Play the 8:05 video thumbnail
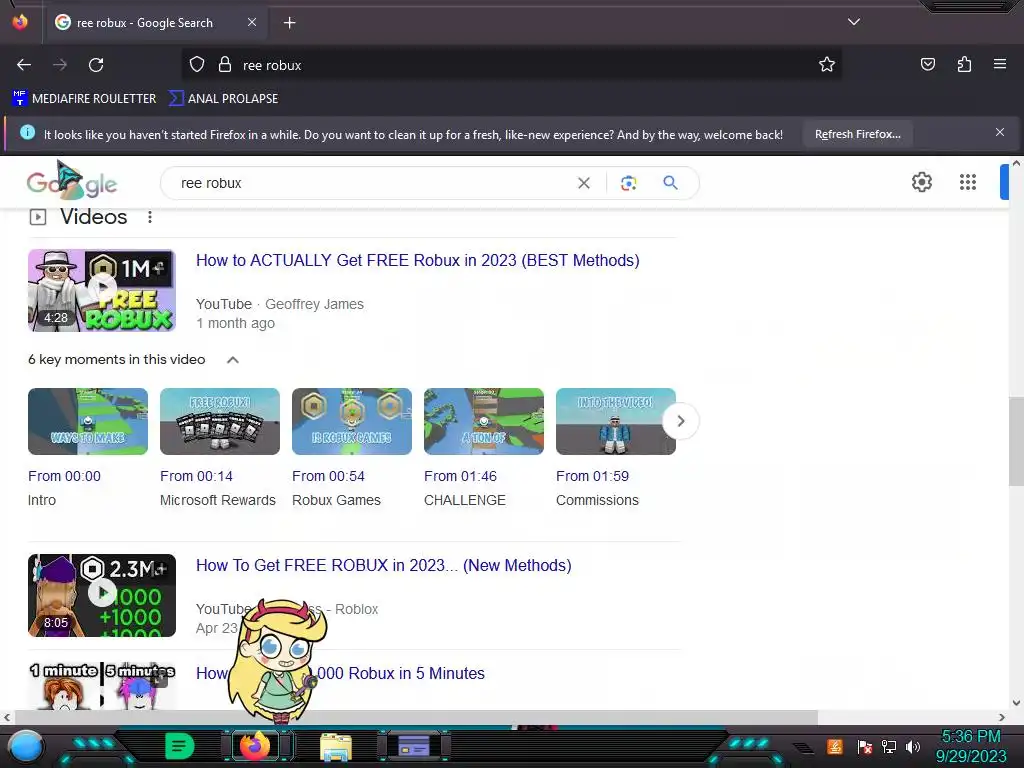This screenshot has height=768, width=1024. coord(102,595)
